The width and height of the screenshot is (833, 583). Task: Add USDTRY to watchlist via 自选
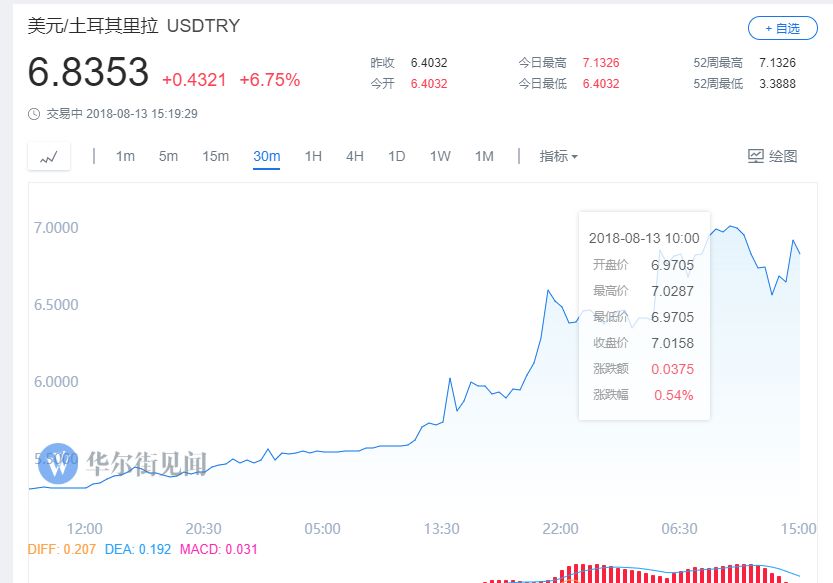tap(774, 28)
